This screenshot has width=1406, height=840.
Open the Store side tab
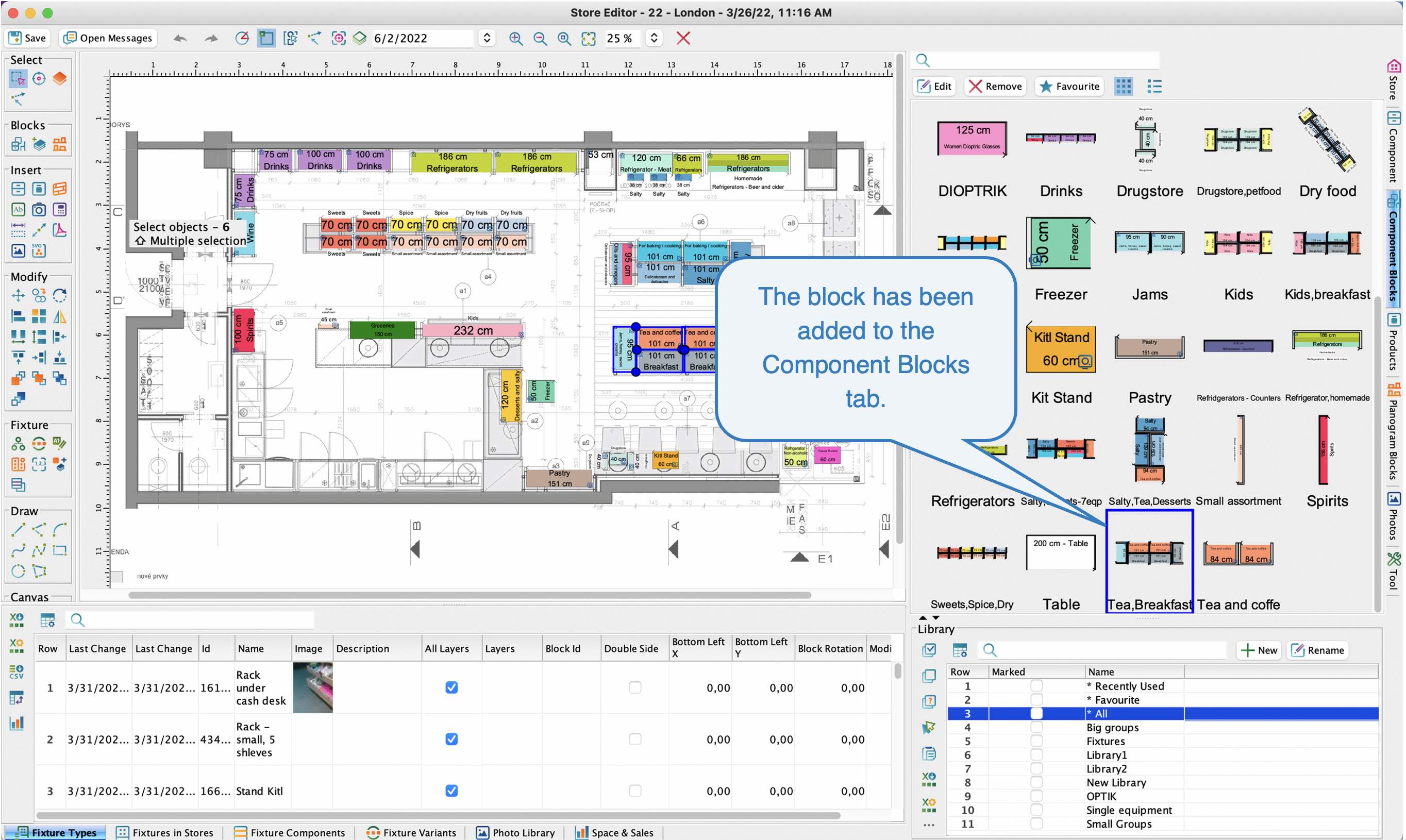(x=1394, y=80)
